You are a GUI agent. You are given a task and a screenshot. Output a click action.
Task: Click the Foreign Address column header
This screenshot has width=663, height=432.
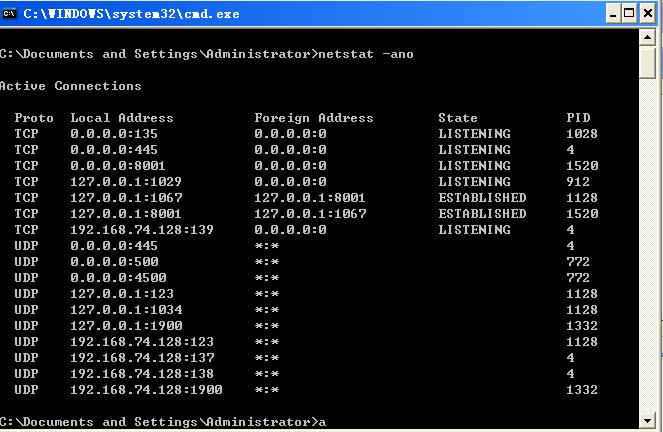(314, 118)
